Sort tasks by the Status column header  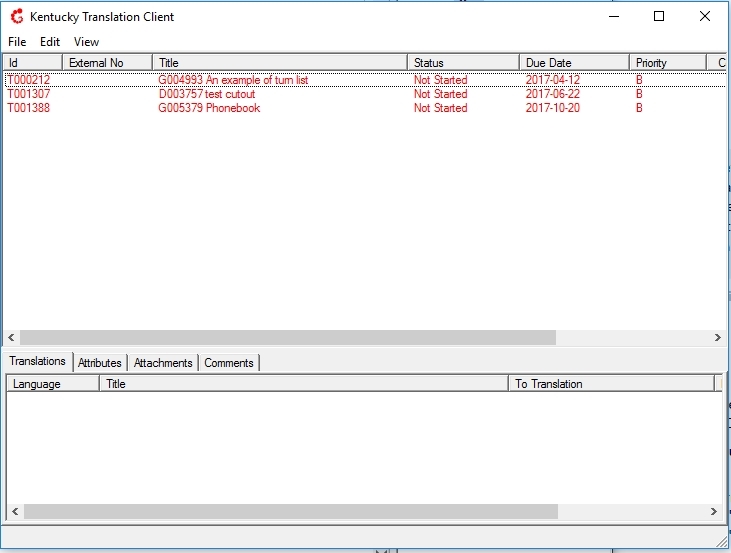pos(463,63)
